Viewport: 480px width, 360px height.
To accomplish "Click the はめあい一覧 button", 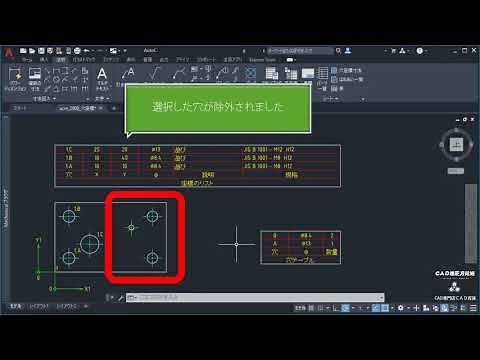I will (347, 79).
